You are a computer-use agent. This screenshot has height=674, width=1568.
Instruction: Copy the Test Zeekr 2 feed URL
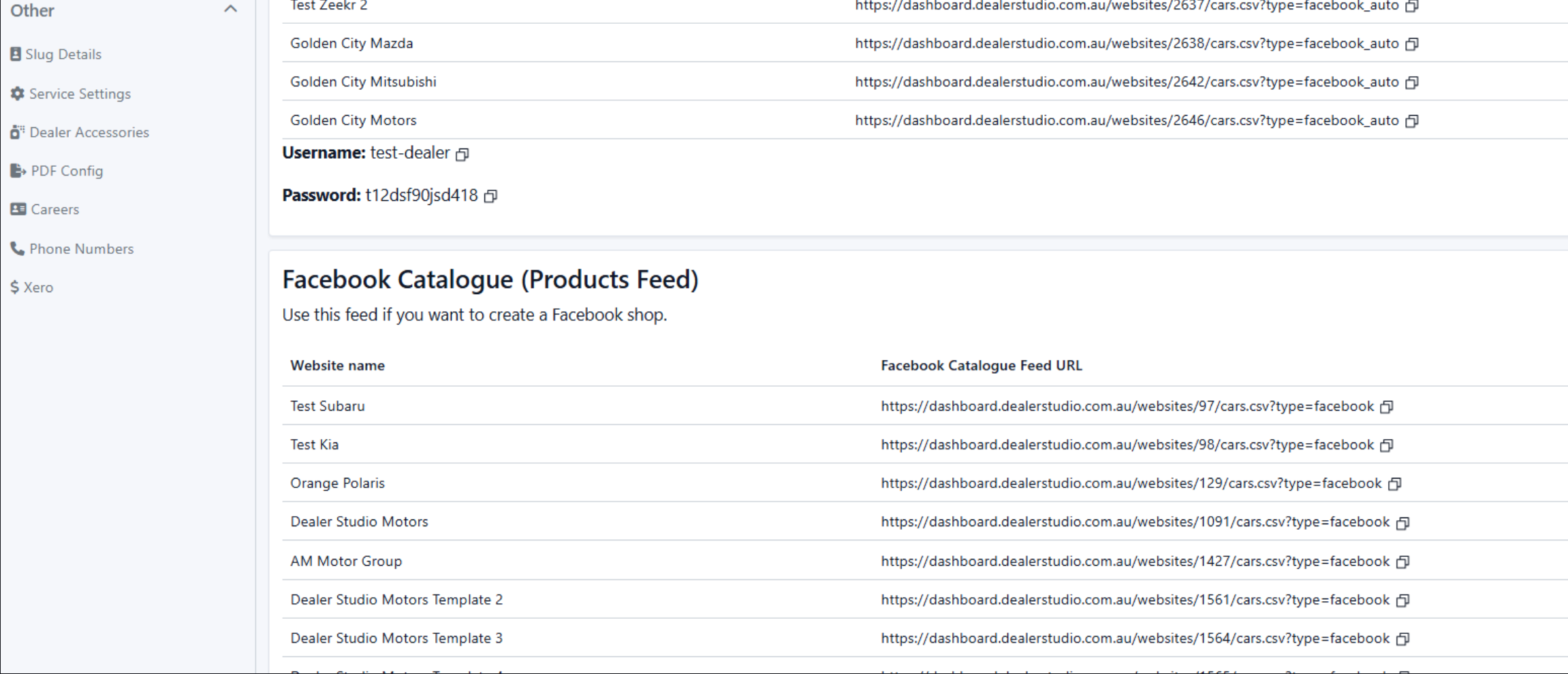point(1412,5)
